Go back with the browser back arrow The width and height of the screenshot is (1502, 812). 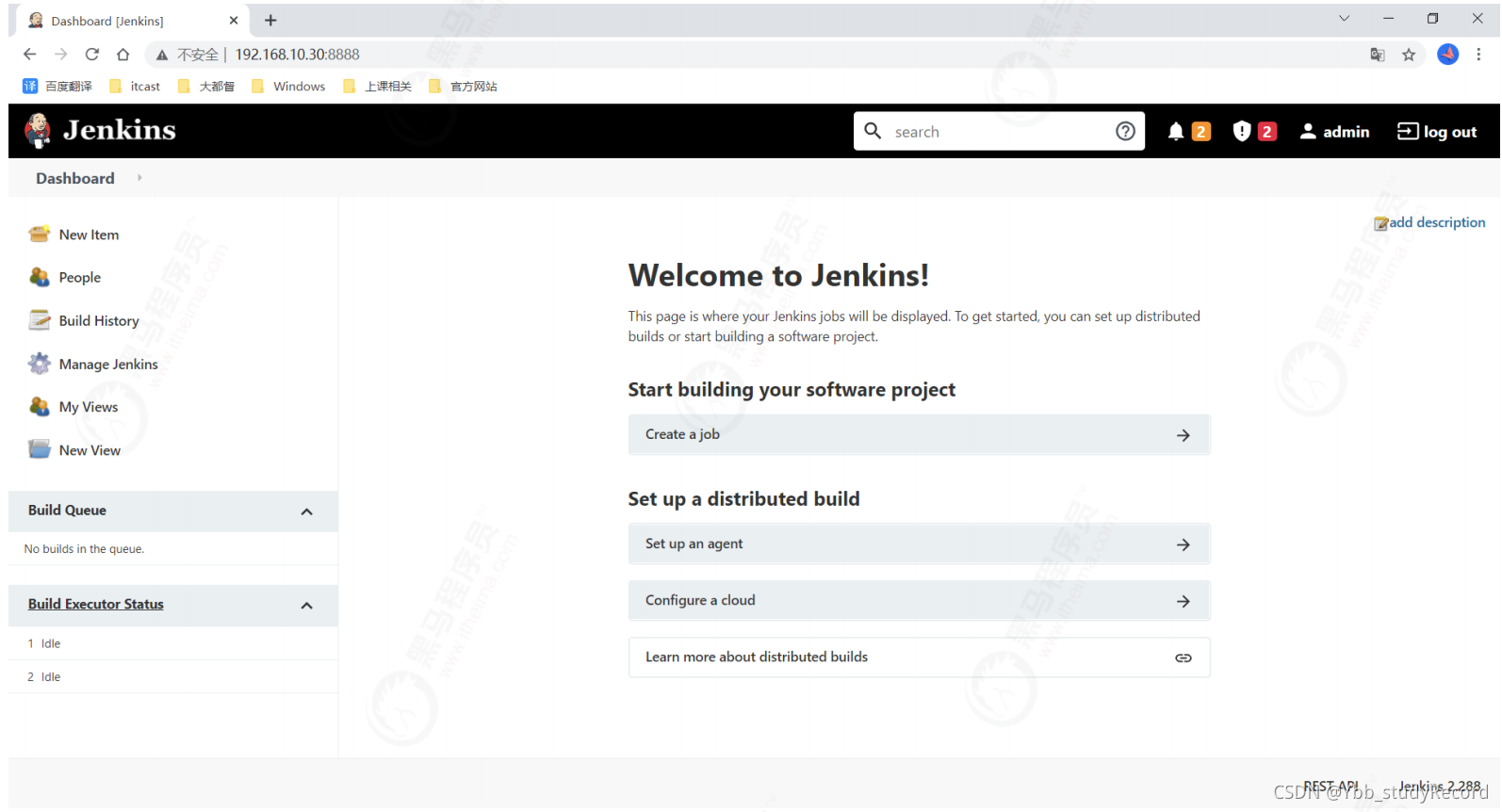tap(30, 55)
